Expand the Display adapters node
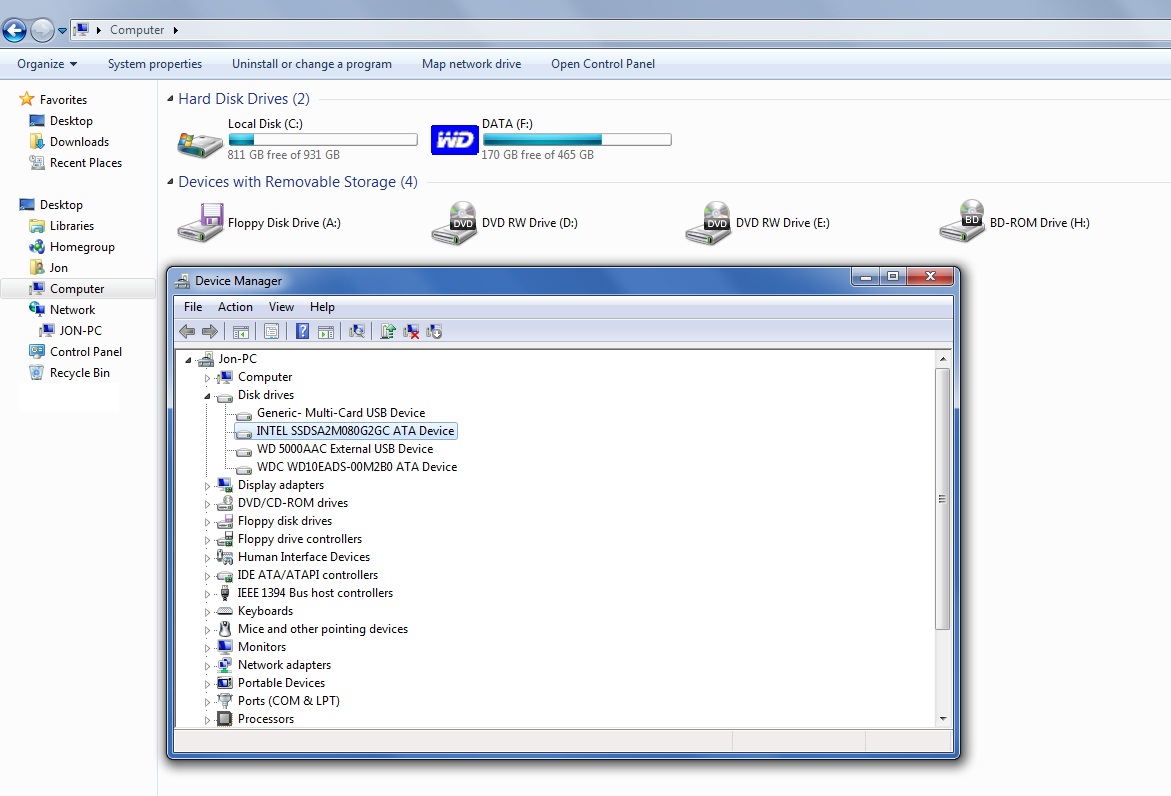Image resolution: width=1171 pixels, height=796 pixels. pyautogui.click(x=208, y=486)
